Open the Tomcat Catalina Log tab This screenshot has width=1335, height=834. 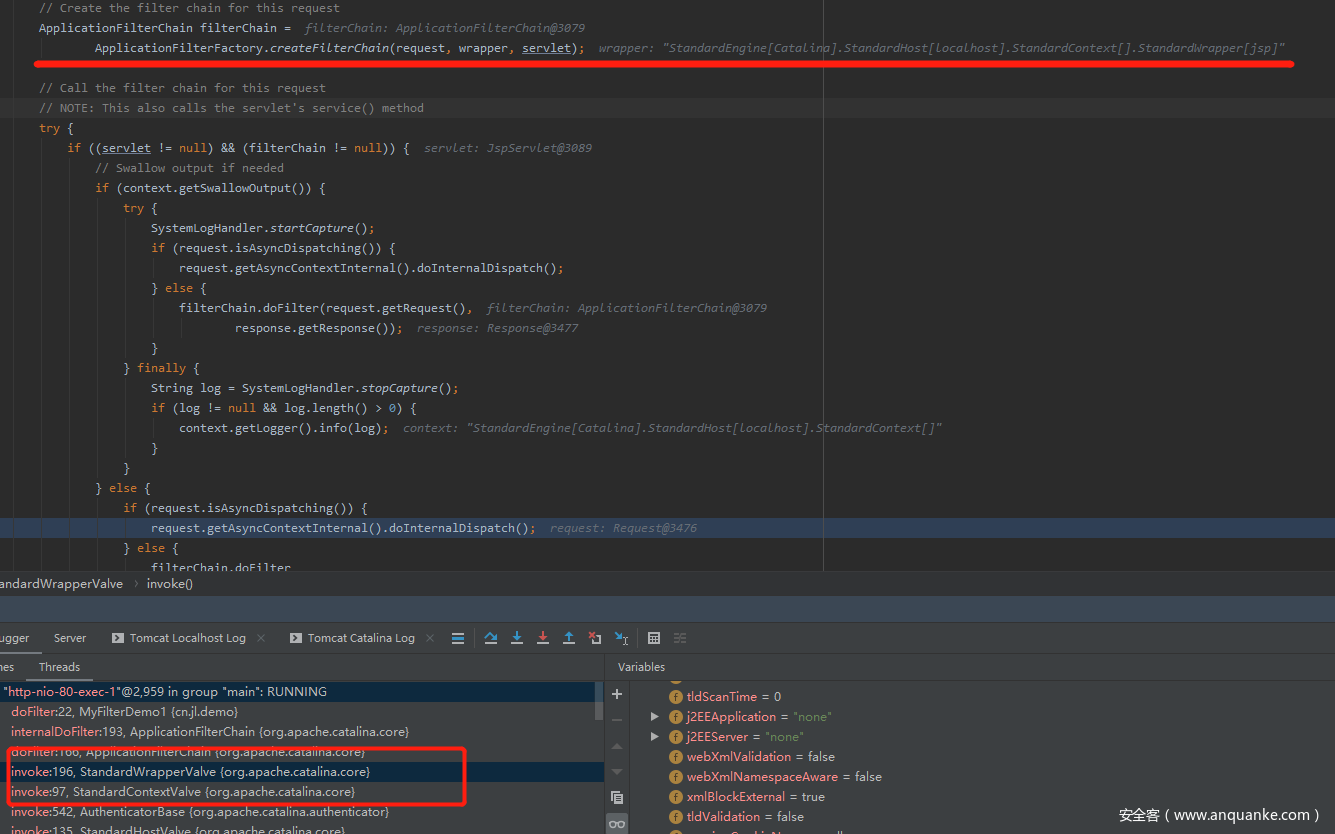[x=360, y=638]
